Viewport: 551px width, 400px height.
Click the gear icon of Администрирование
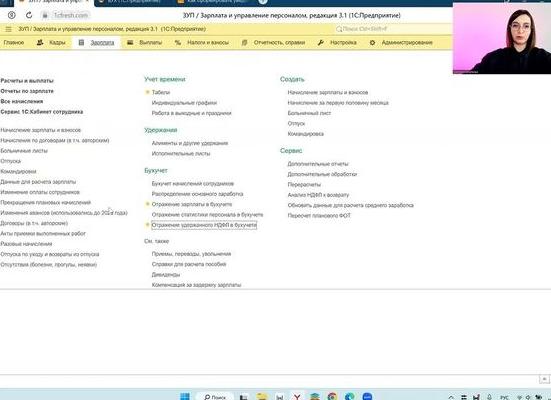coord(372,43)
